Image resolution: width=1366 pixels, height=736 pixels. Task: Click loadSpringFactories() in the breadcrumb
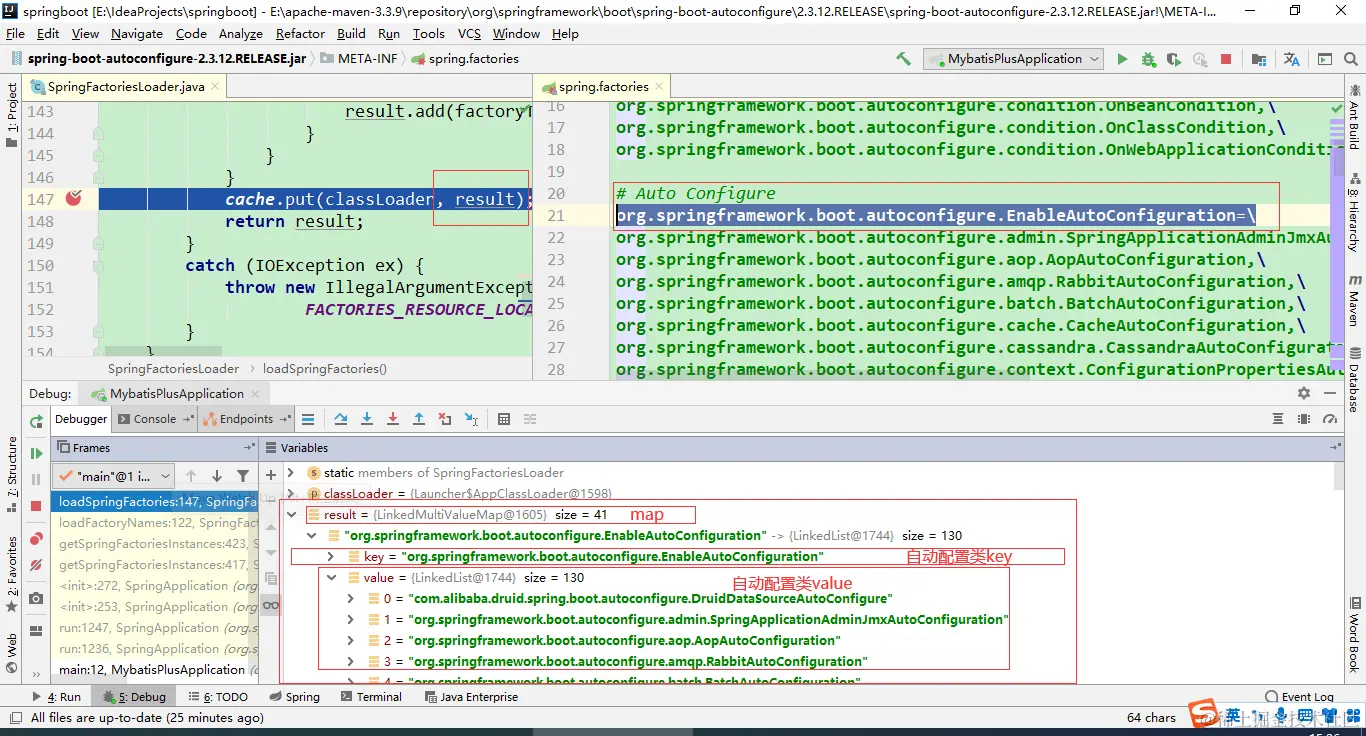coord(324,369)
